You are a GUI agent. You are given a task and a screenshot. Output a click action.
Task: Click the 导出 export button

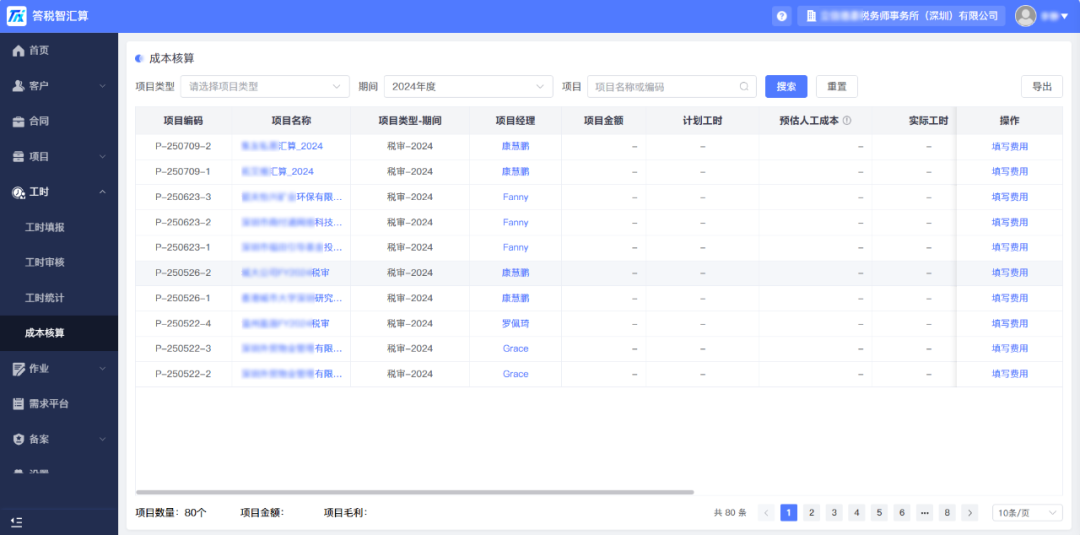point(1041,87)
